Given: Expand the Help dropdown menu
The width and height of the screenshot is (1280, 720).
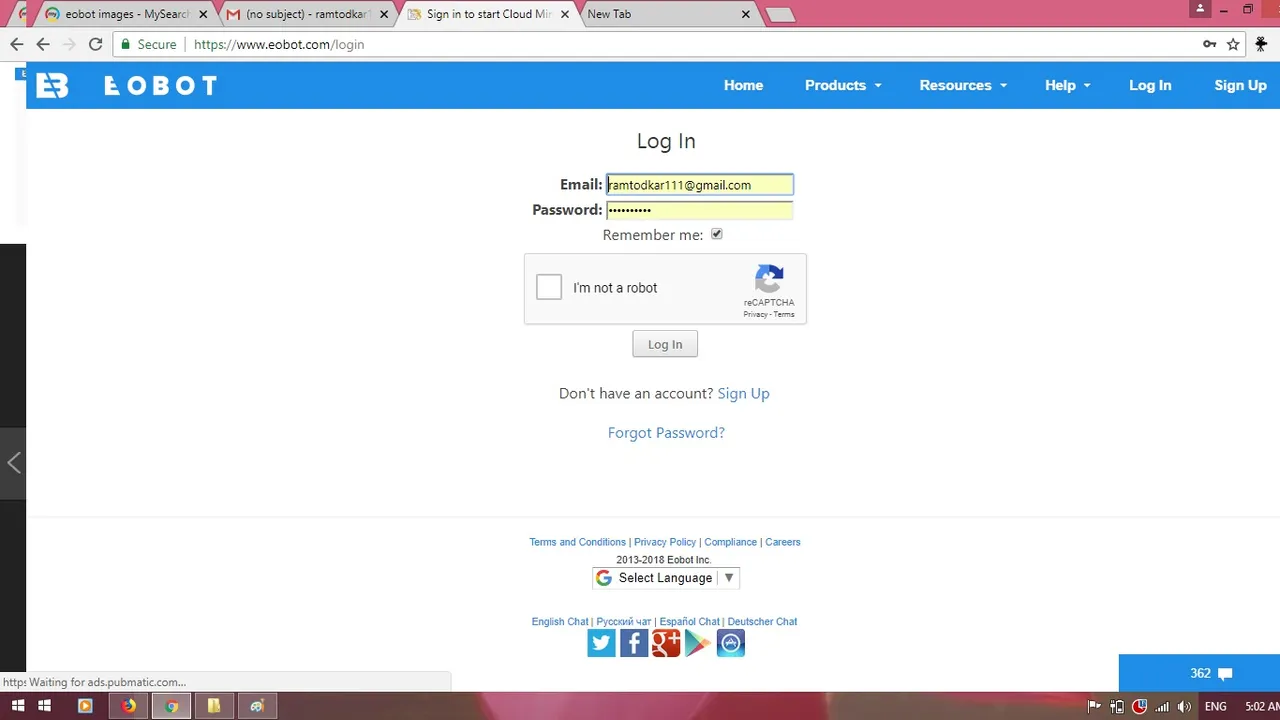Looking at the screenshot, I should click(1067, 85).
